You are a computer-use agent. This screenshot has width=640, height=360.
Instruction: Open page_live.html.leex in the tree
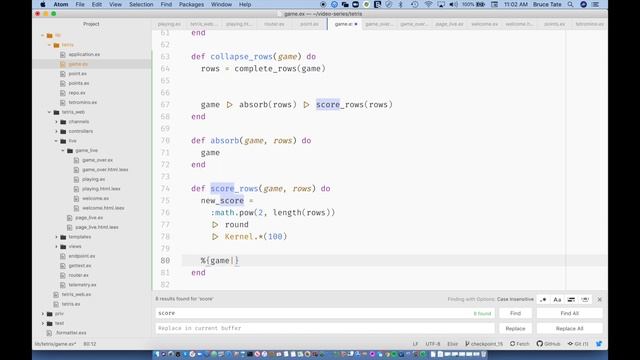pos(97,227)
